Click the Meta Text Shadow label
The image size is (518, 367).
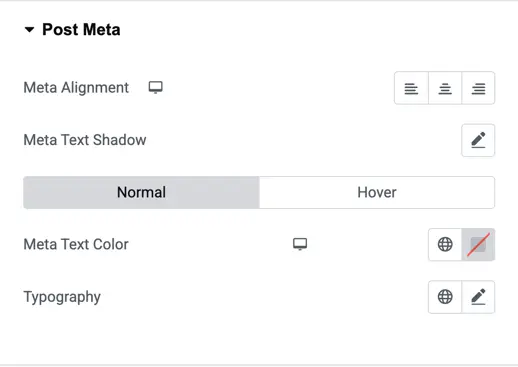(x=85, y=140)
